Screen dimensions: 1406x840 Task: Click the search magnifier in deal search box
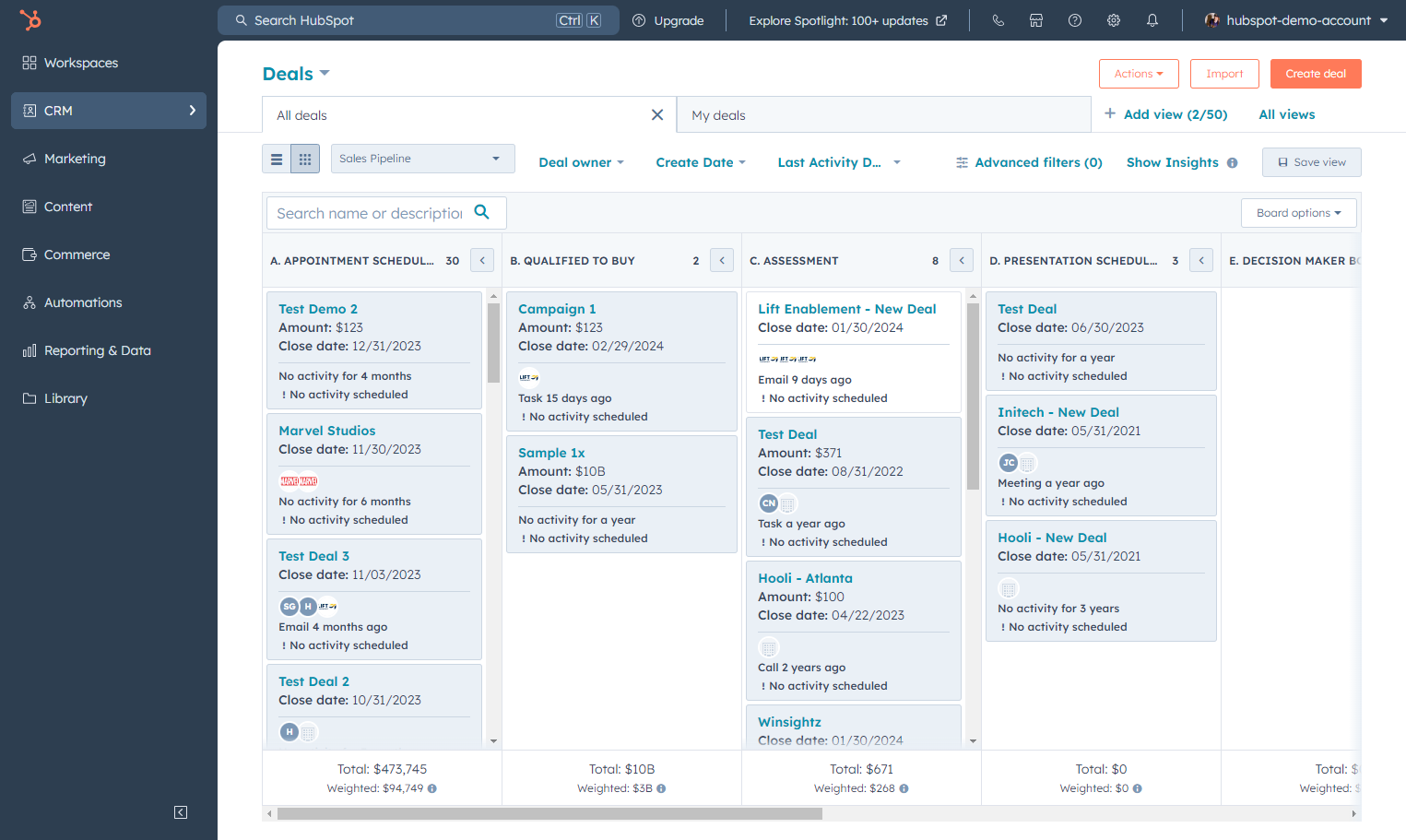[x=481, y=212]
